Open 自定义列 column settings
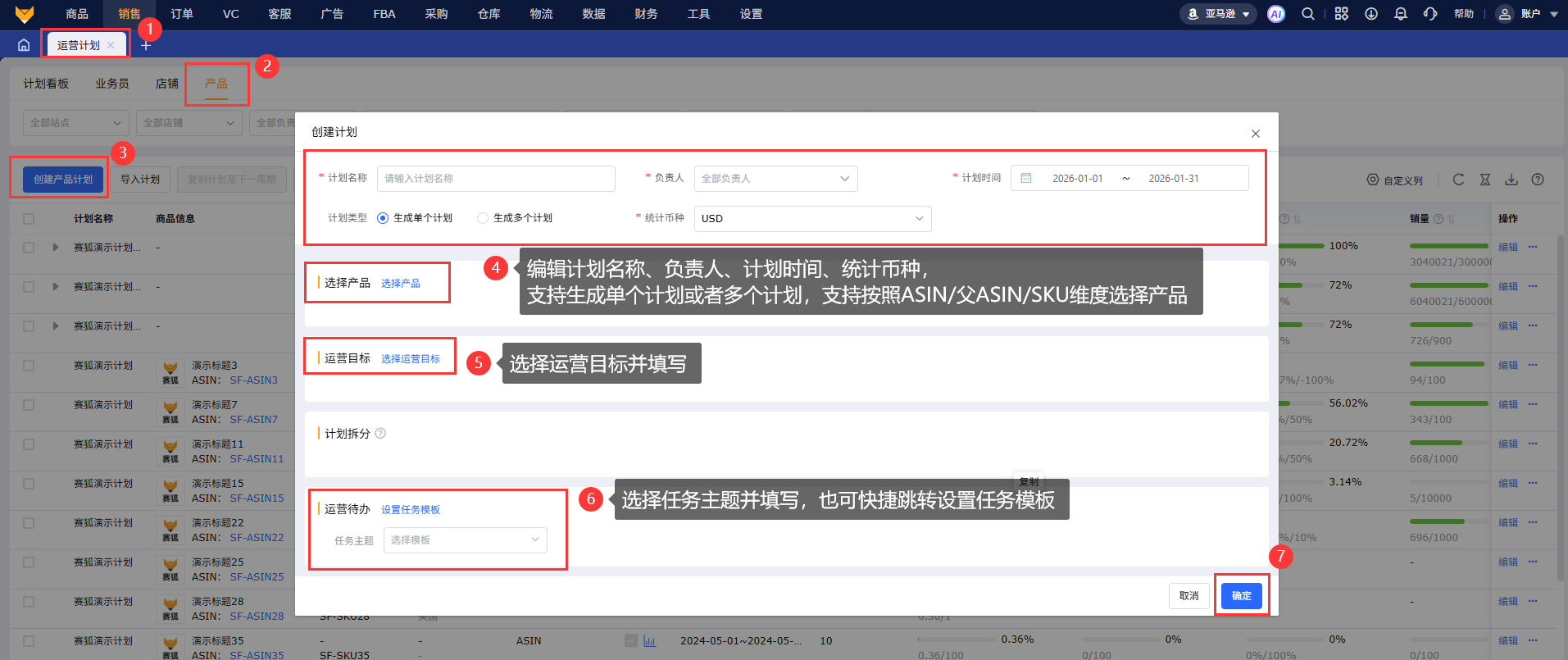Image resolution: width=1568 pixels, height=660 pixels. tap(1394, 180)
